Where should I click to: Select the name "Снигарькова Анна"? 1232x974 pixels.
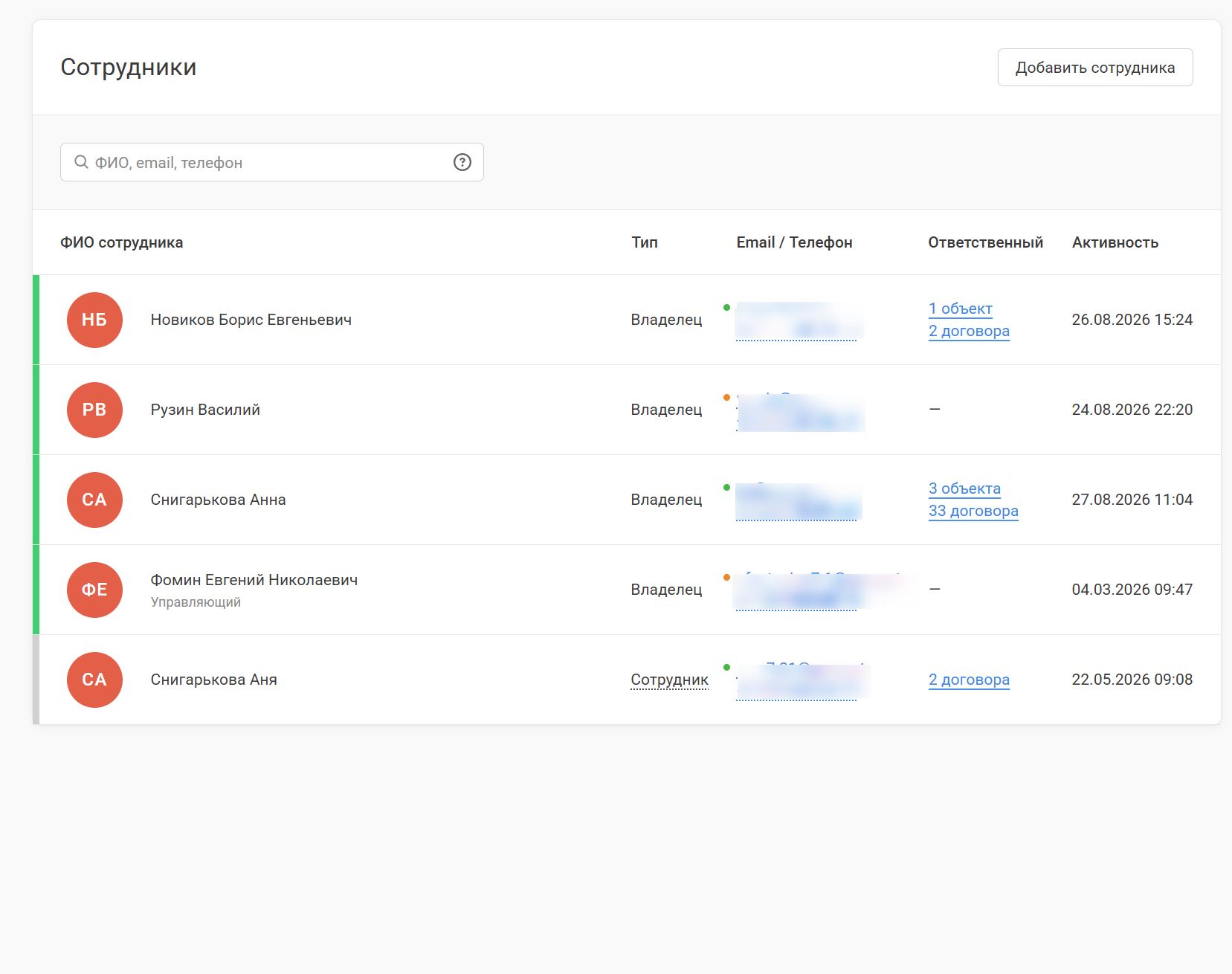click(x=218, y=500)
